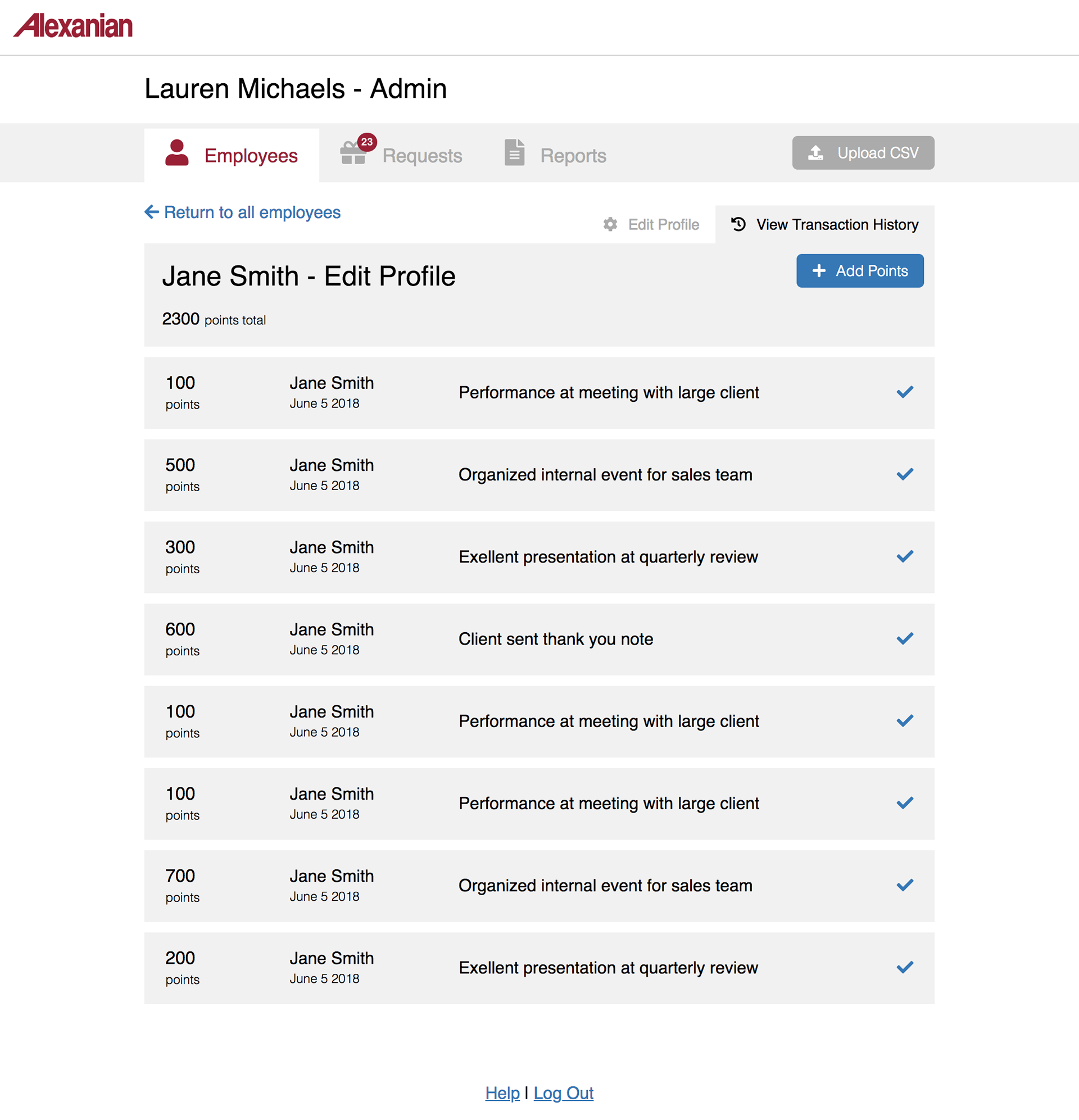Screen dimensions: 1079x1120
Task: Click the Upload CSV button
Action: coord(863,152)
